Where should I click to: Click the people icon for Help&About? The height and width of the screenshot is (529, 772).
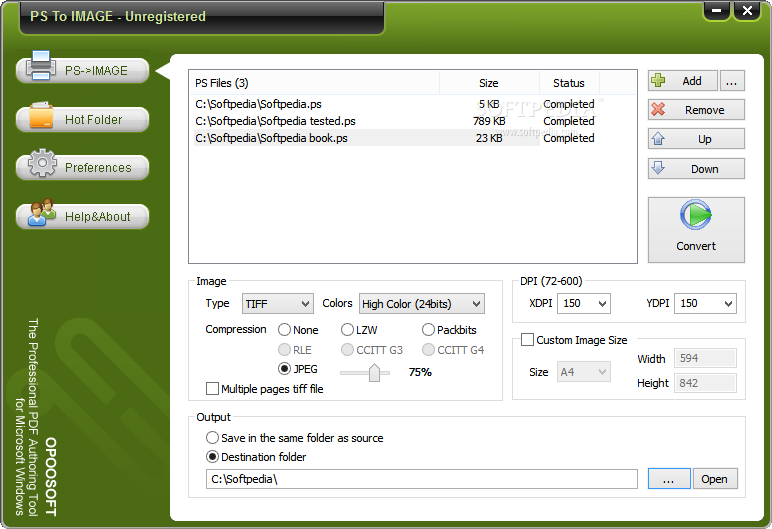pyautogui.click(x=42, y=212)
